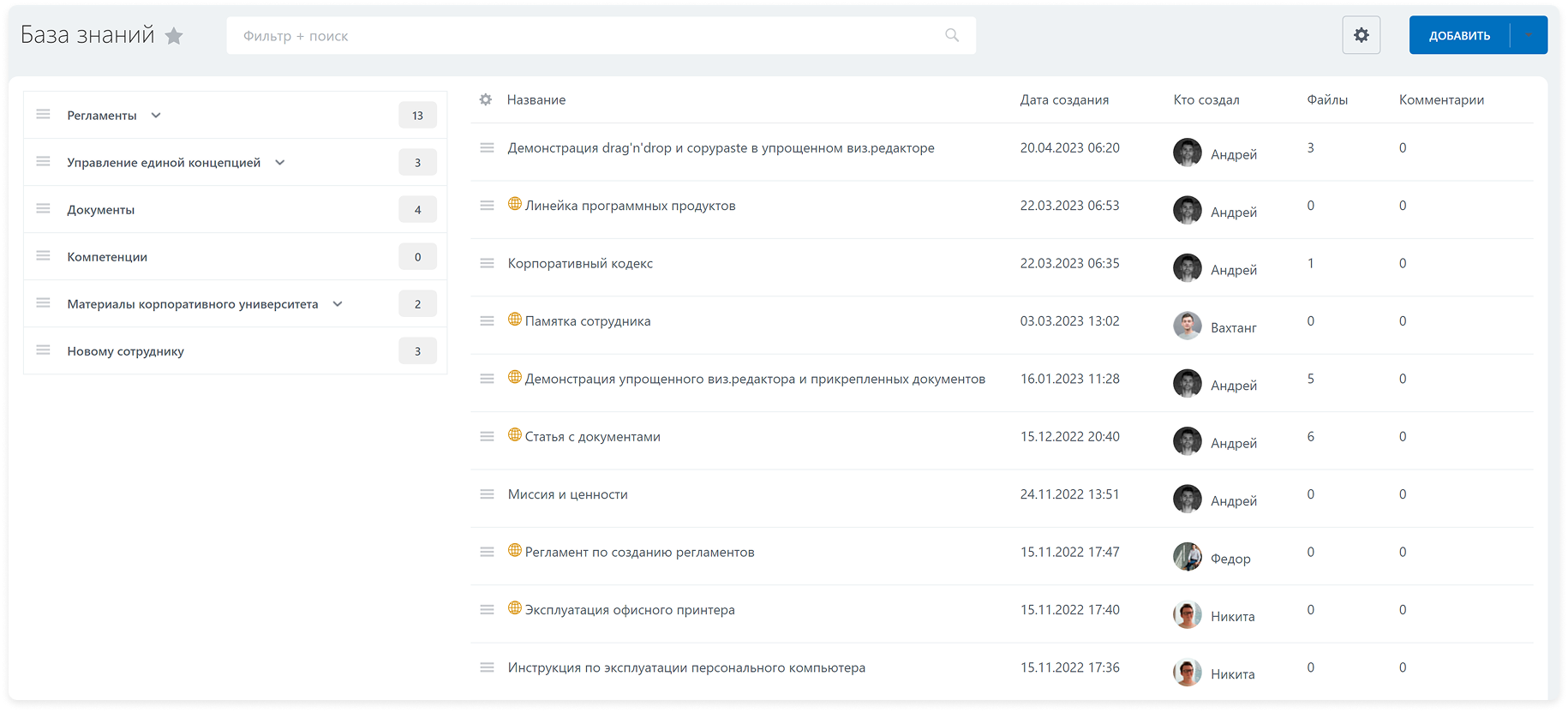
Task: Open Инструкция по эксплуатации персонального компьютера
Action: [686, 667]
